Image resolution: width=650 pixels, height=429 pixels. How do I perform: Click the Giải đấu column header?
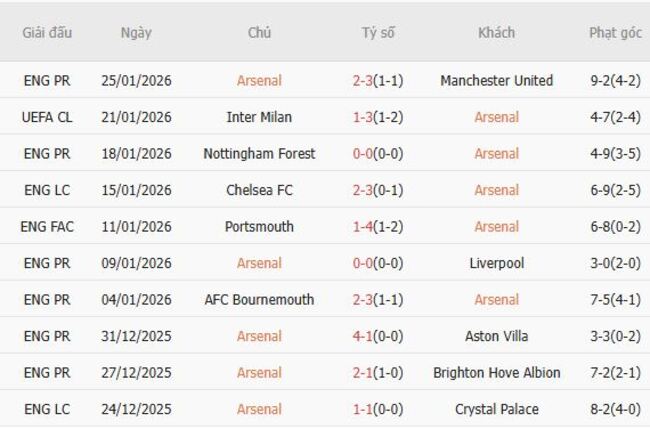[x=47, y=32]
